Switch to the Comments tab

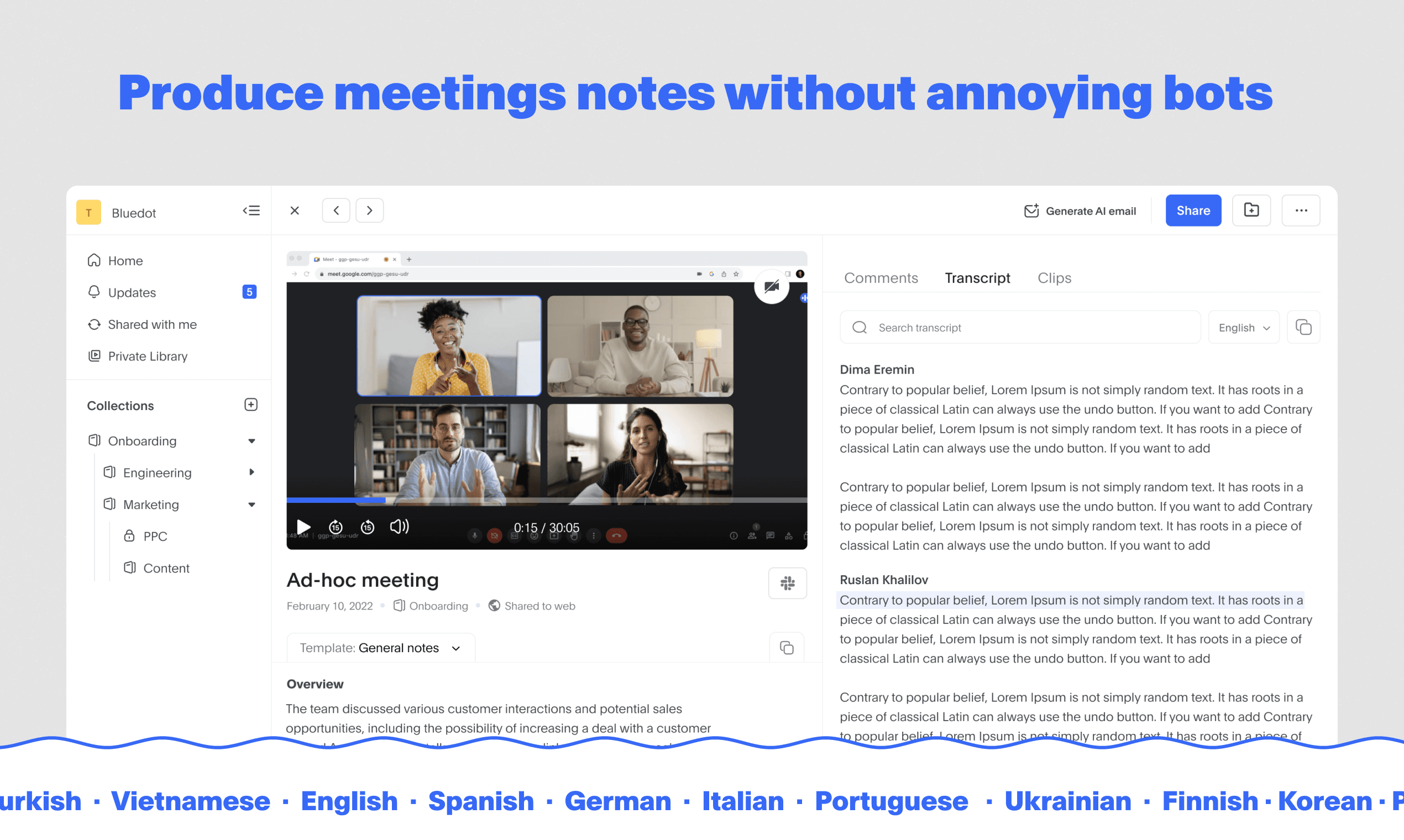[x=881, y=278]
